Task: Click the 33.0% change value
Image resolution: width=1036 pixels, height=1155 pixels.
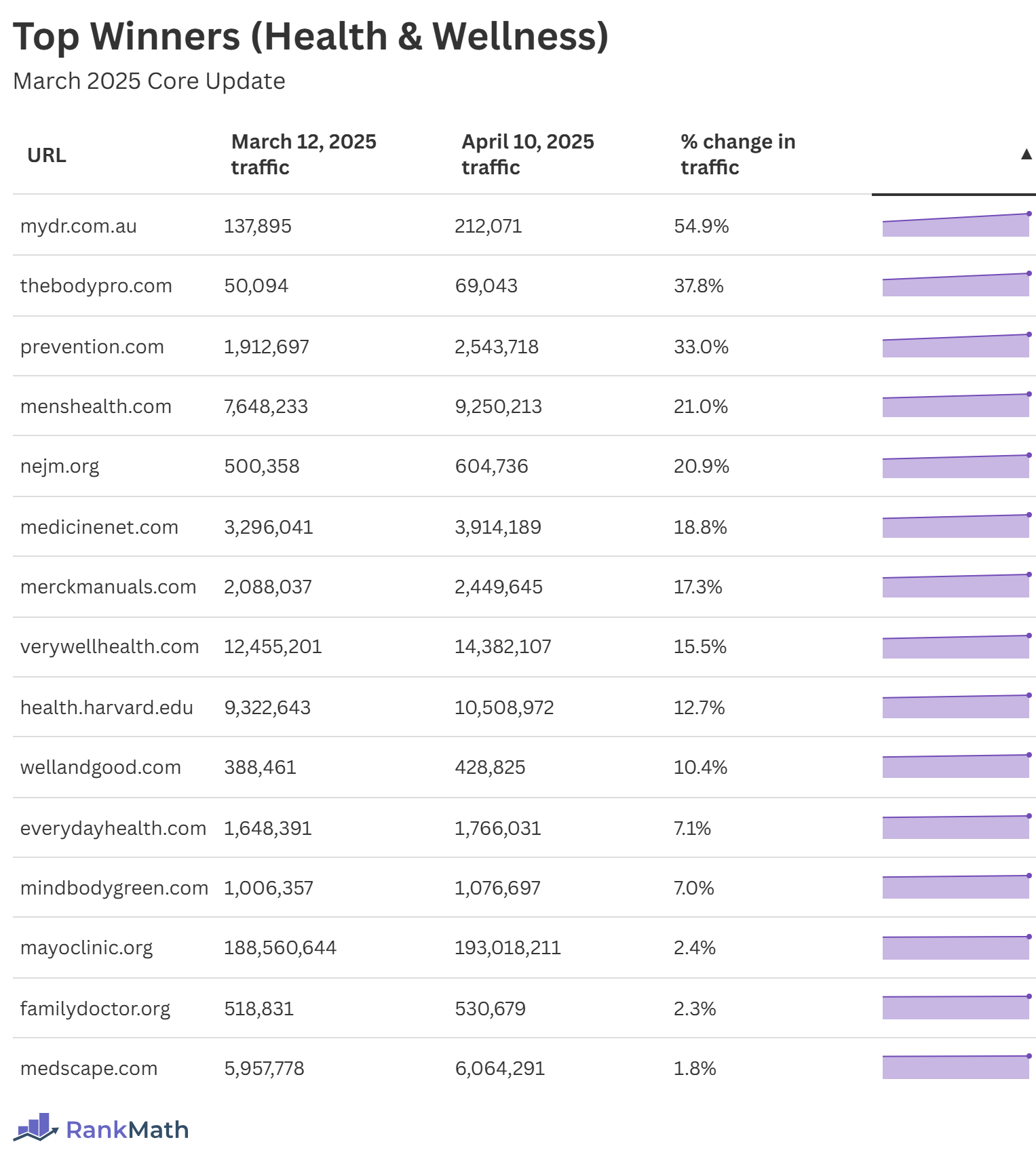Action: (702, 347)
